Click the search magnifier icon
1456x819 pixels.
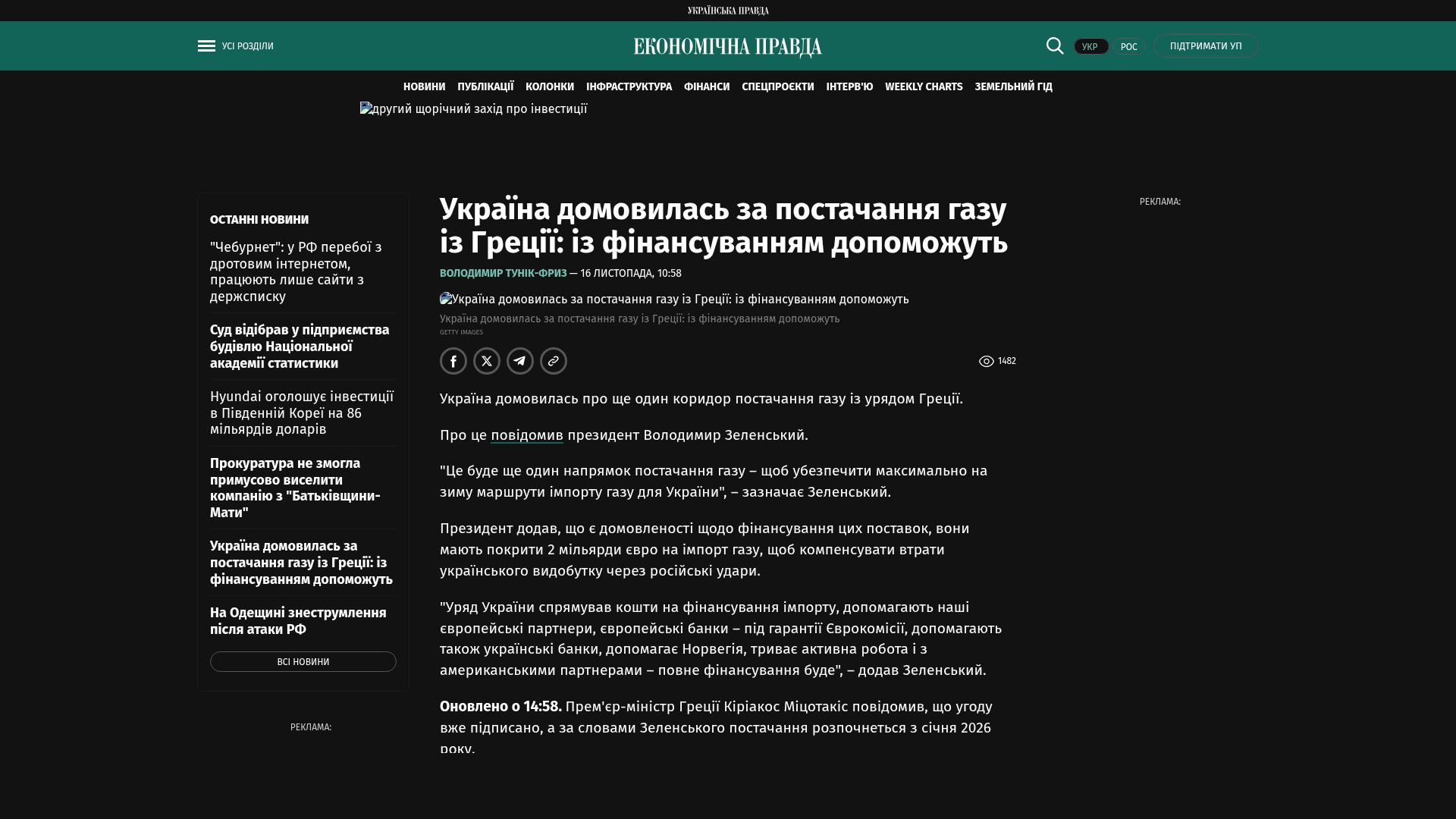pyautogui.click(x=1055, y=46)
